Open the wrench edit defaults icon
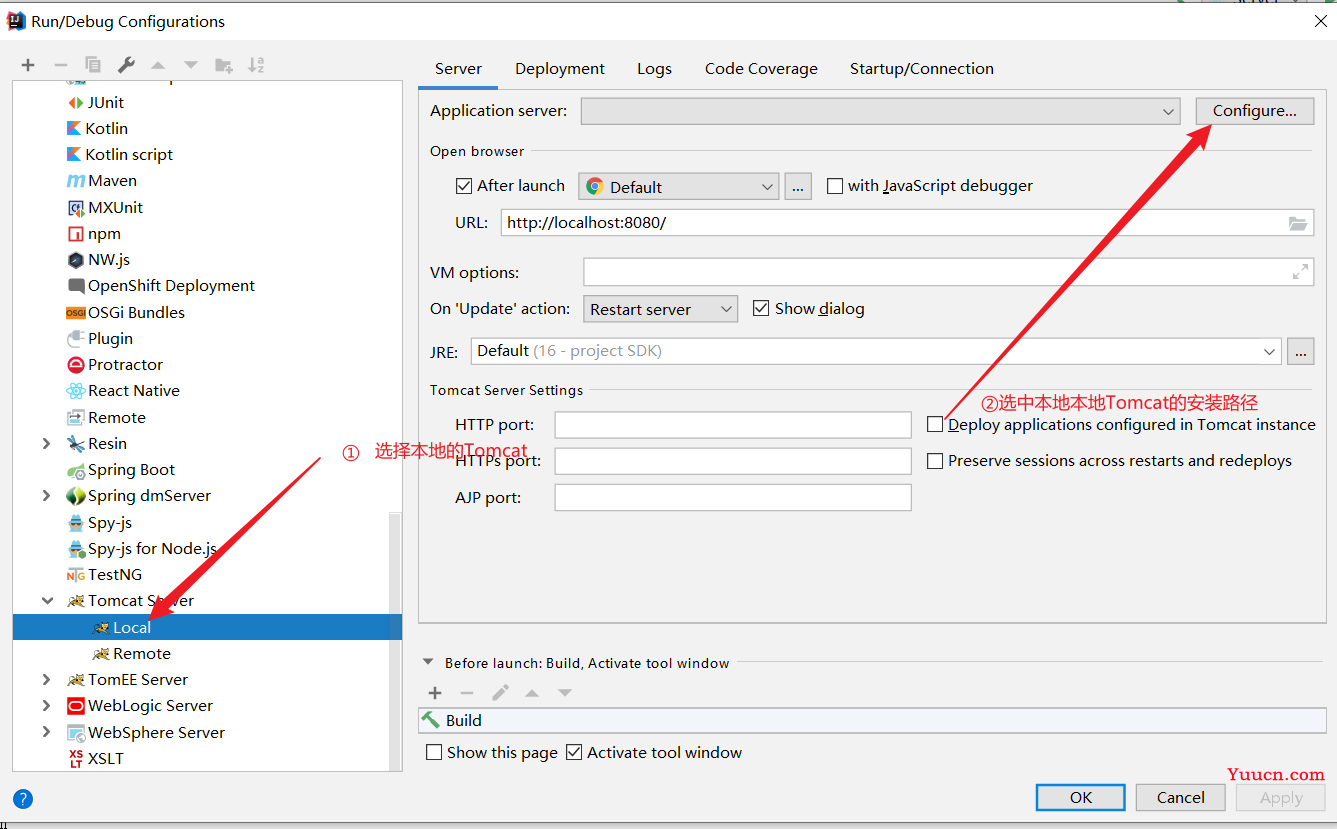1337x829 pixels. [x=126, y=65]
